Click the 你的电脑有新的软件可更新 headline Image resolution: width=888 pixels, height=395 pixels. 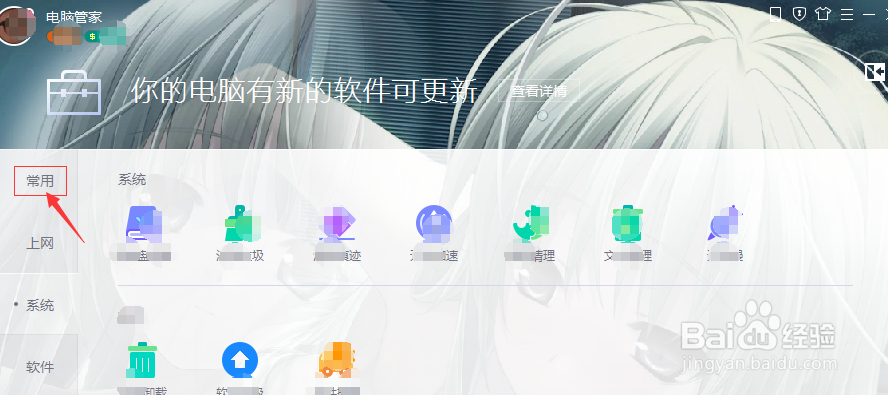[305, 91]
